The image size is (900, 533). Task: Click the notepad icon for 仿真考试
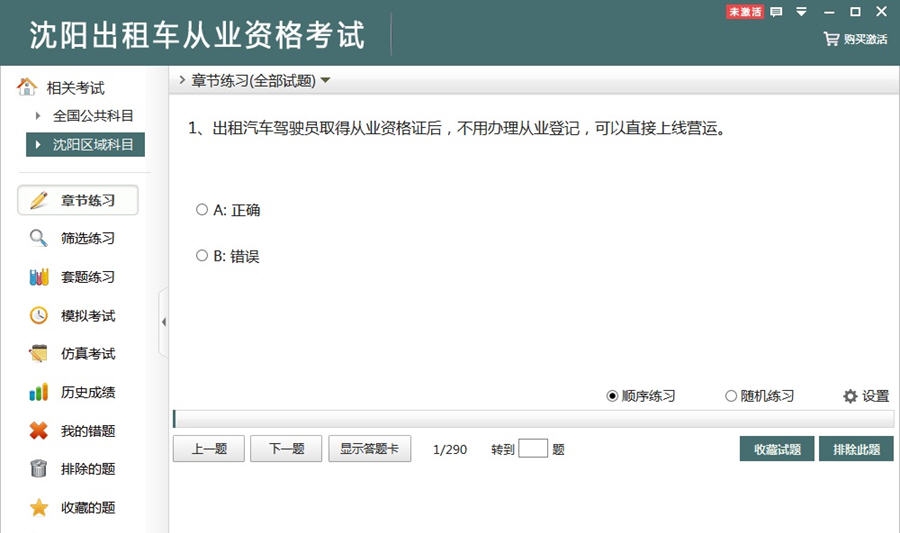click(x=38, y=353)
